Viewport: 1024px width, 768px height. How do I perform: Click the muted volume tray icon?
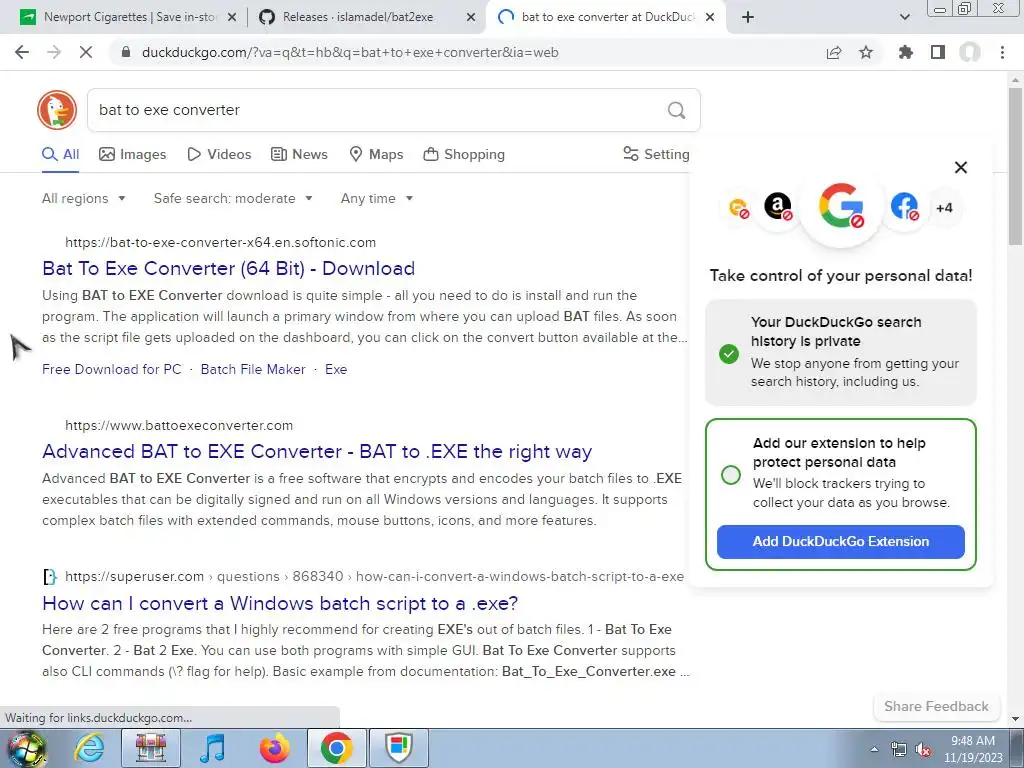point(923,750)
